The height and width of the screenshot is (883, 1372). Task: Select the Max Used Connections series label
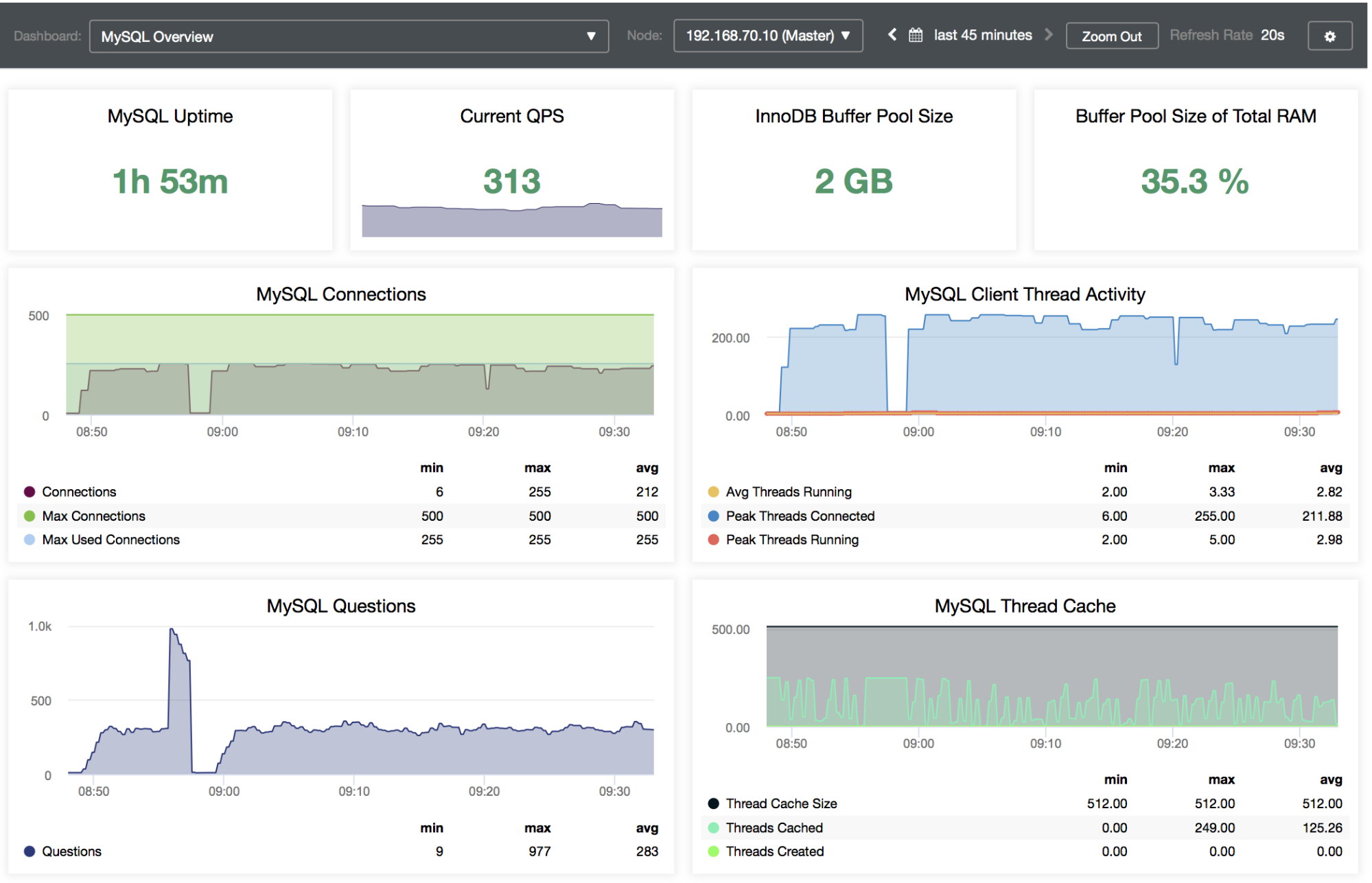[x=111, y=540]
